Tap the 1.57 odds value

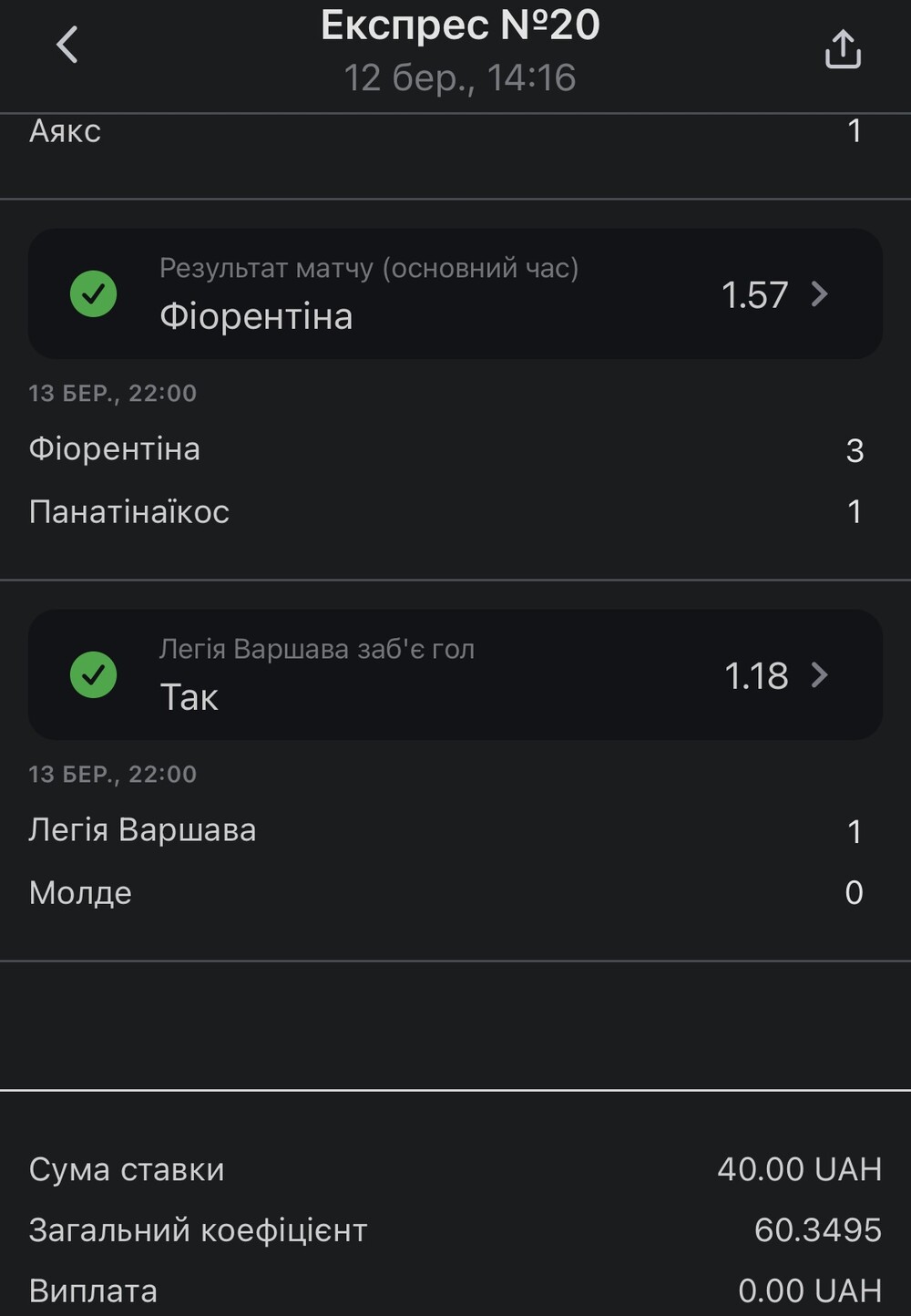tap(754, 294)
